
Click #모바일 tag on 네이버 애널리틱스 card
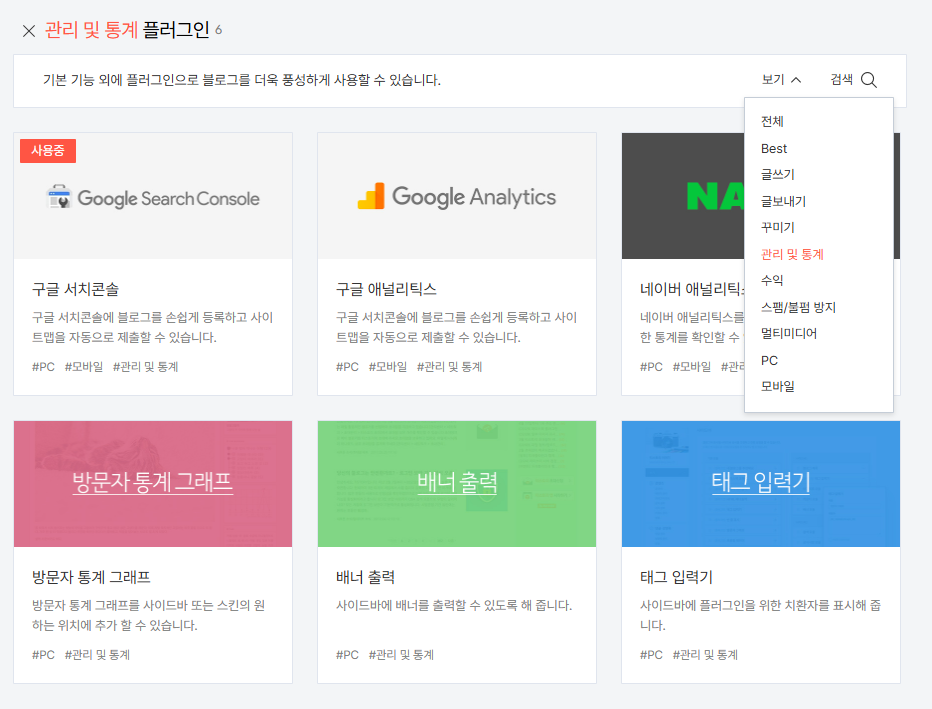pos(692,367)
